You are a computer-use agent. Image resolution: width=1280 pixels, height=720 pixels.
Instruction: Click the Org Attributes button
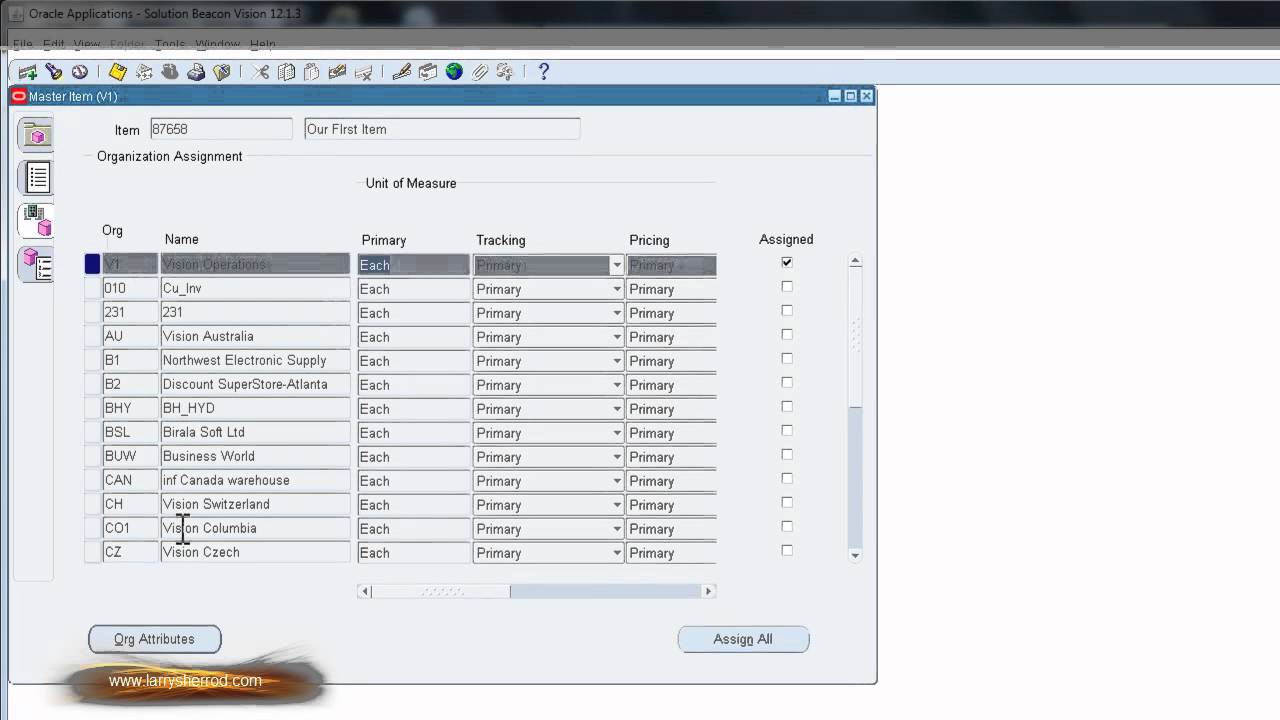[x=154, y=639]
